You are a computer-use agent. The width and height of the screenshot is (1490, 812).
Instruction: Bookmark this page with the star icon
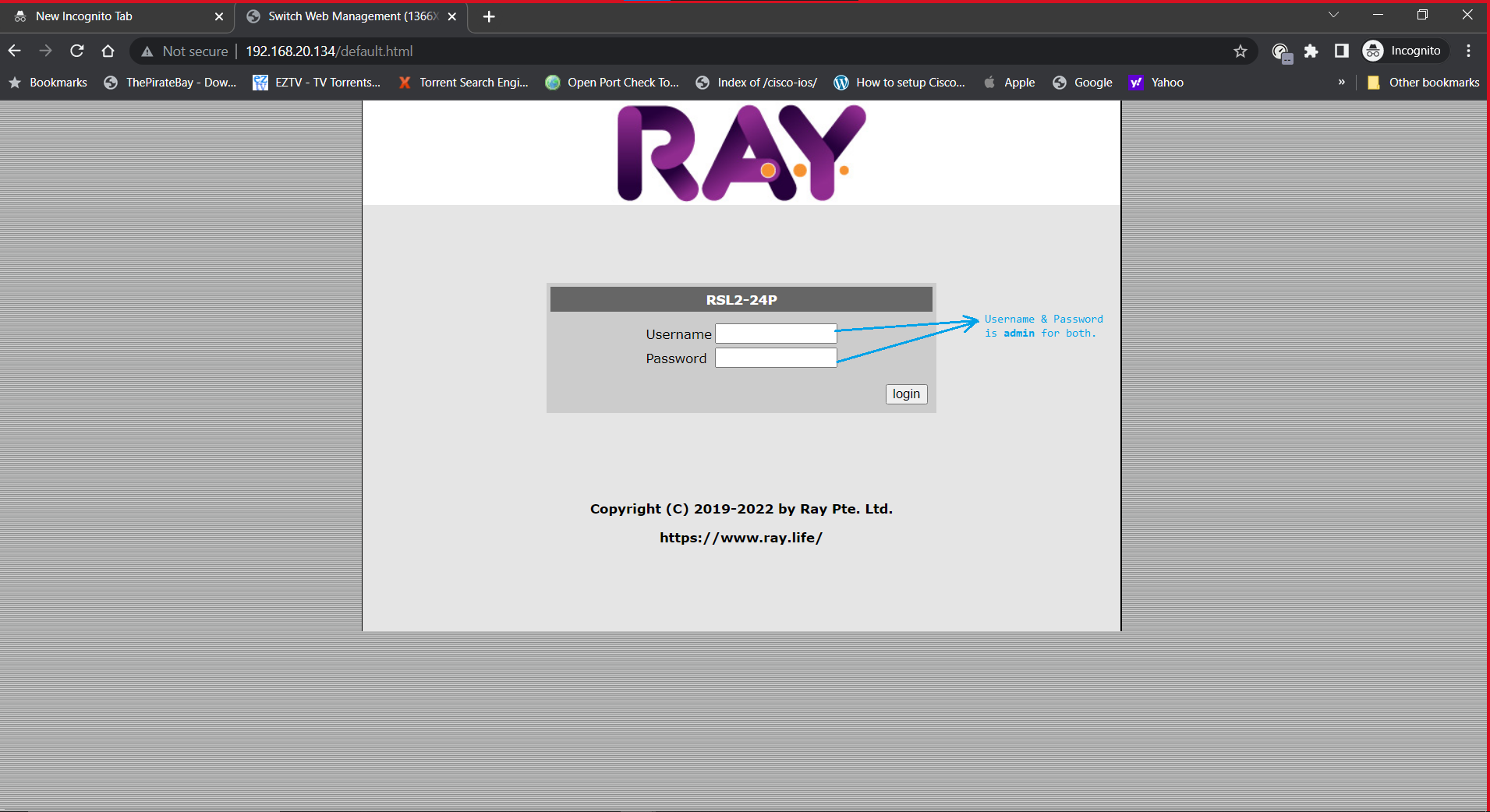tap(1240, 51)
